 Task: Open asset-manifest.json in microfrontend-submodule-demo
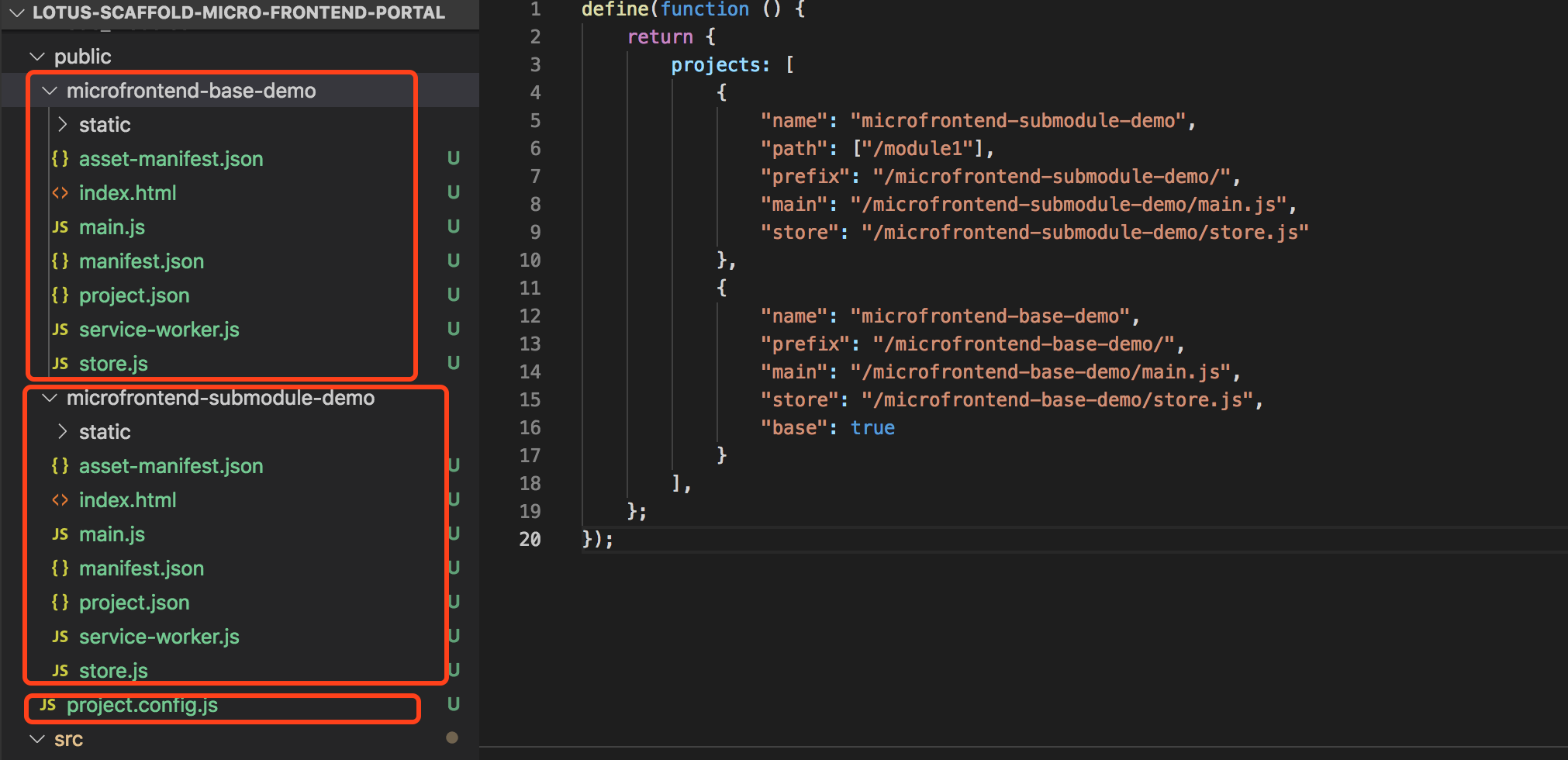pyautogui.click(x=171, y=466)
